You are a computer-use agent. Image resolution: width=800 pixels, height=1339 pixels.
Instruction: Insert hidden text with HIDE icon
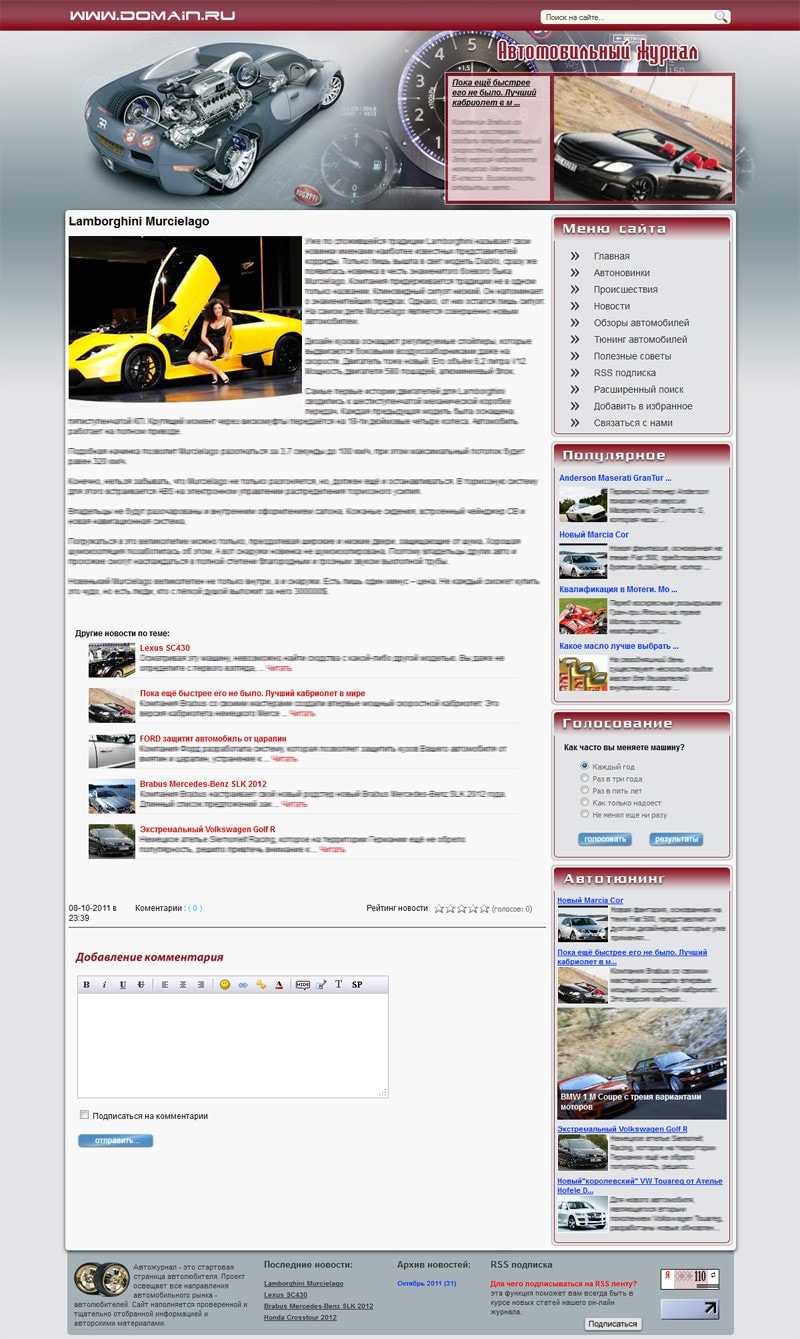[x=303, y=985]
